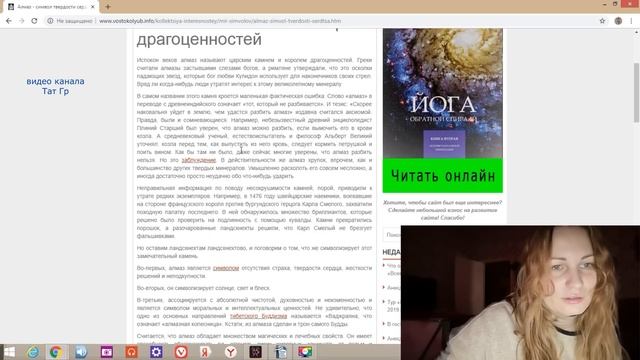
Task: Open the dark square app icon in taskbar
Action: (256, 352)
